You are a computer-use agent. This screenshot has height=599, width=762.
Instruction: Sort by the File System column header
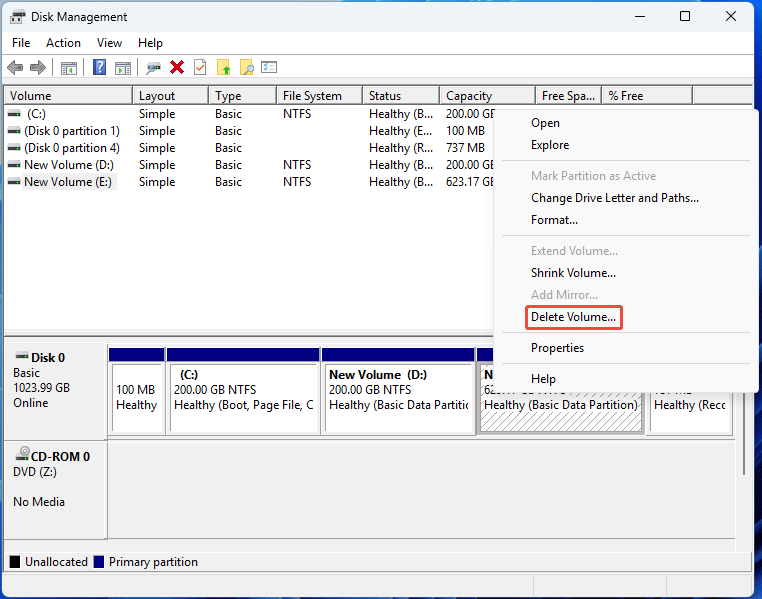[x=320, y=96]
